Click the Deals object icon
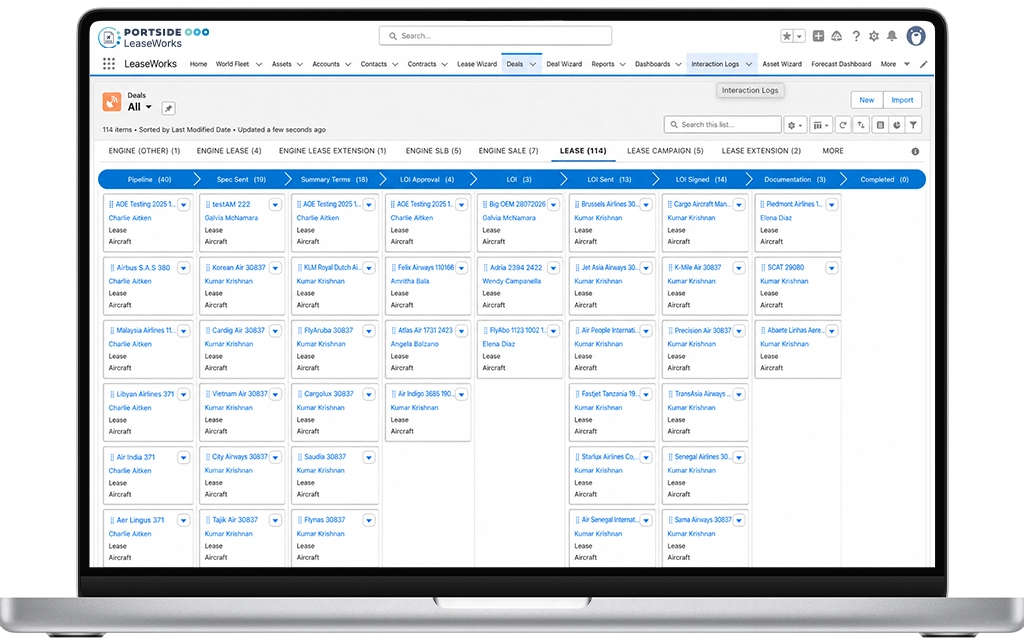 point(112,101)
